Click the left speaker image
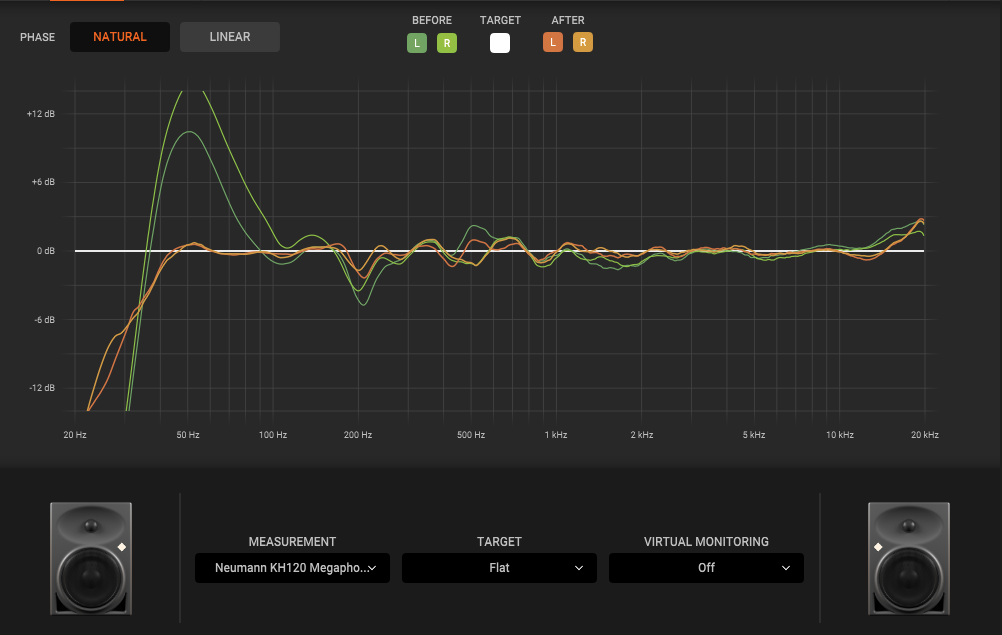1002x635 pixels. 91,558
